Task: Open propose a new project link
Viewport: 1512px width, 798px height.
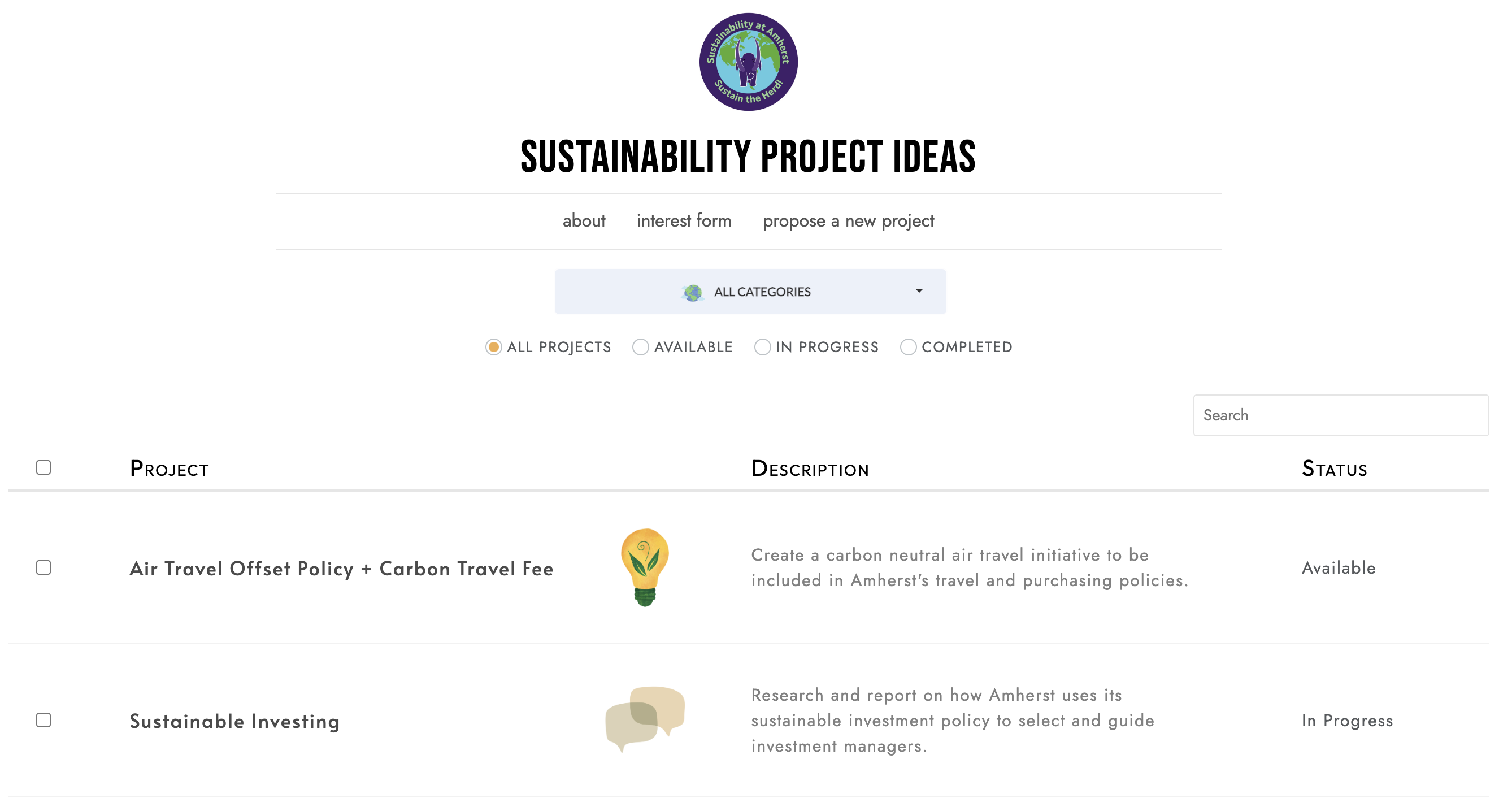Action: point(848,221)
